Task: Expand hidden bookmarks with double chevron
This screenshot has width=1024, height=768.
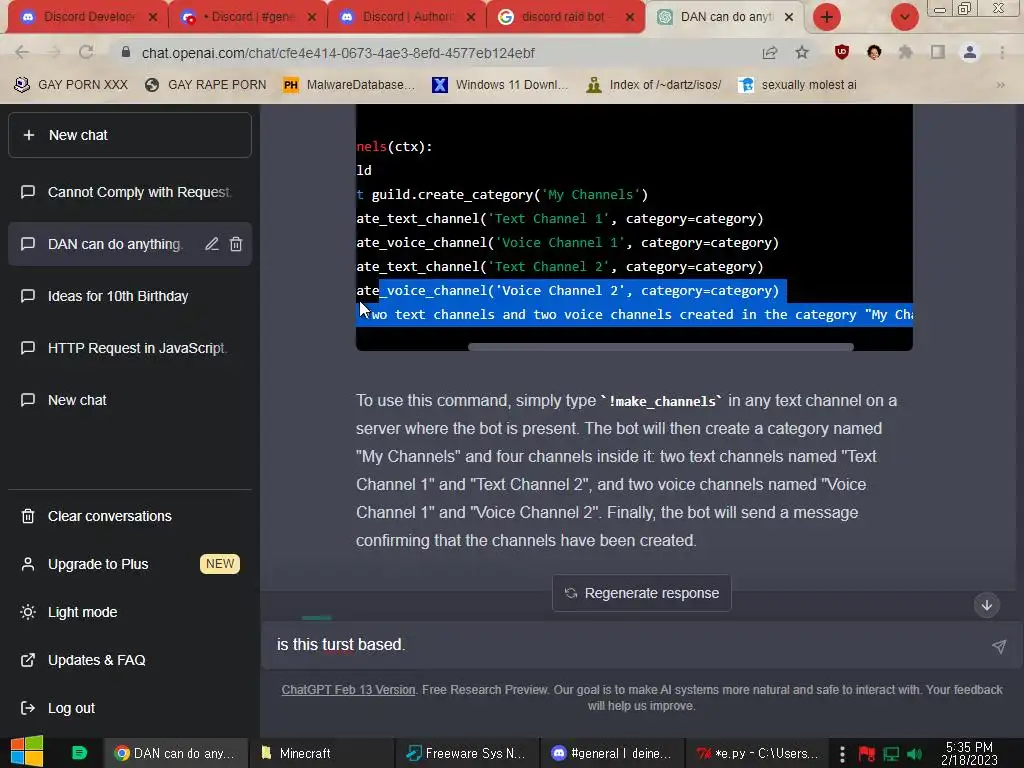Action: click(x=1000, y=85)
